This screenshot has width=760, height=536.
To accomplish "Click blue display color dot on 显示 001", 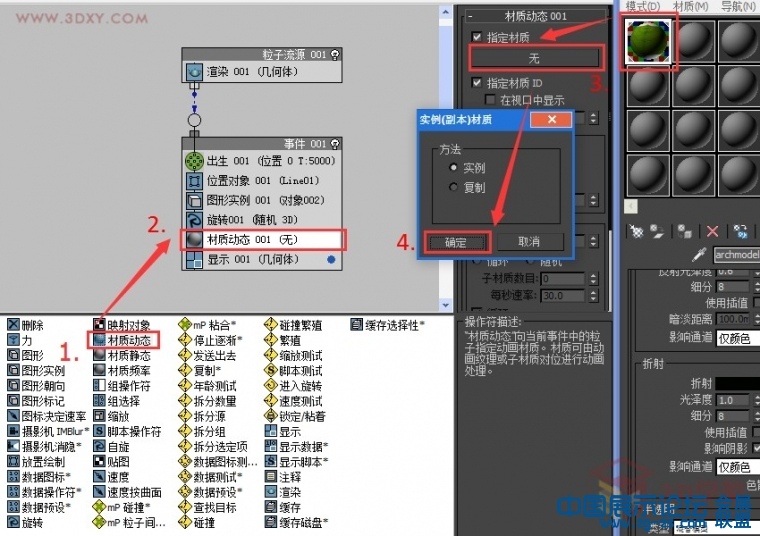I will point(331,260).
